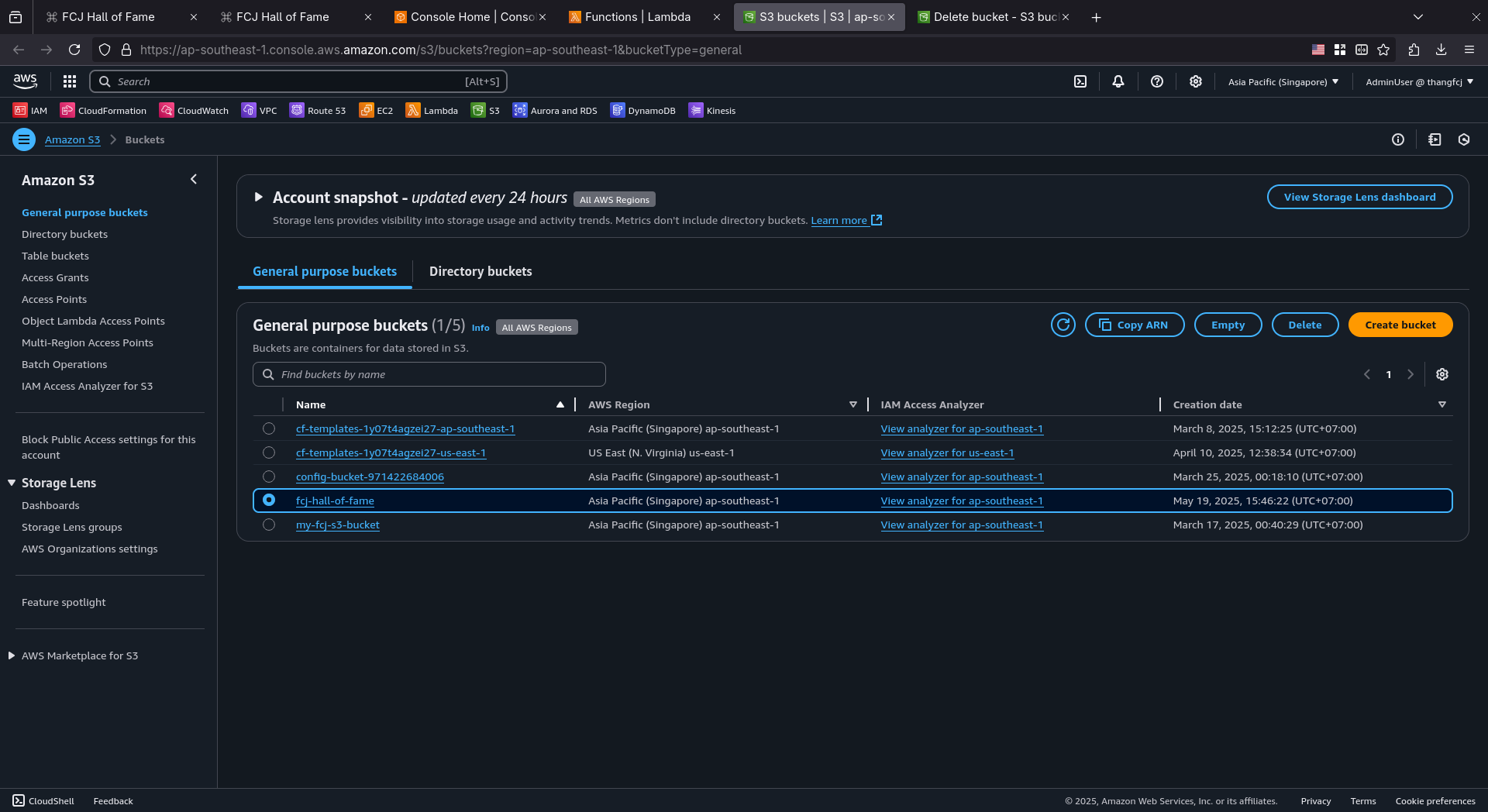Screen dimensions: 1488x812
Task: Open Lambda service shortcut
Action: coord(432,111)
